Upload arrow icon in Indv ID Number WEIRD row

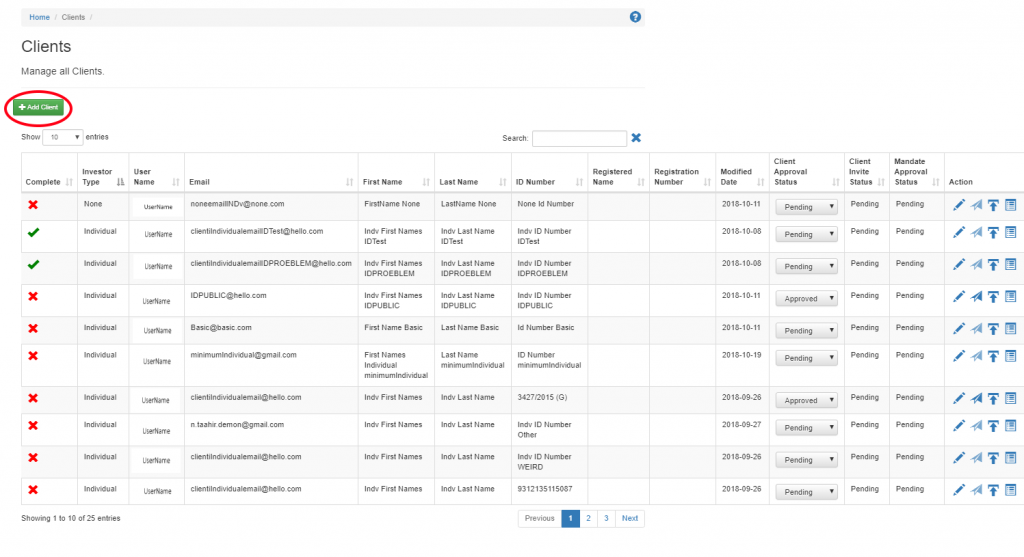993,458
